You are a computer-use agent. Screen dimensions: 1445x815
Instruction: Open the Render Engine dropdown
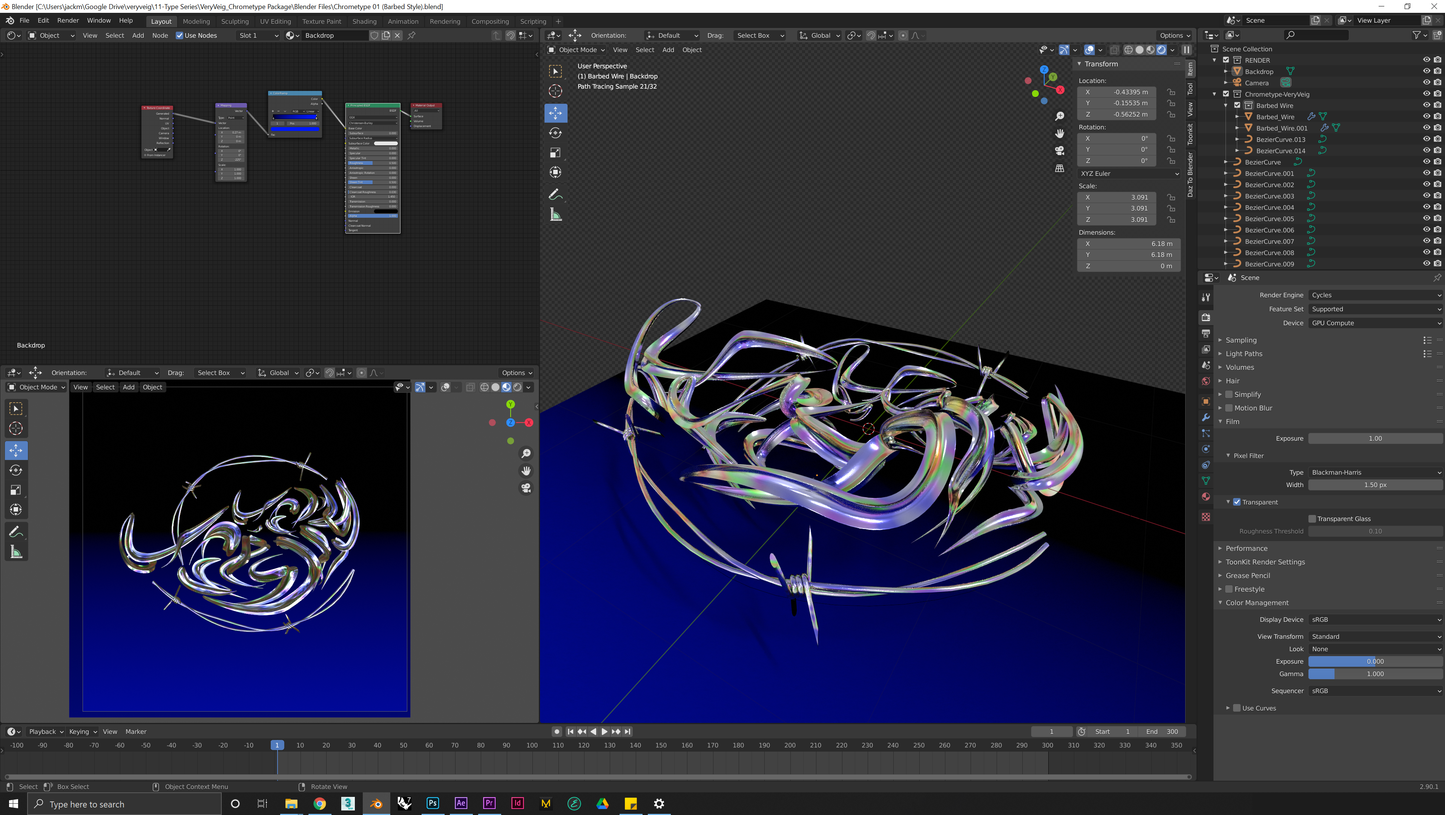[x=1375, y=295]
